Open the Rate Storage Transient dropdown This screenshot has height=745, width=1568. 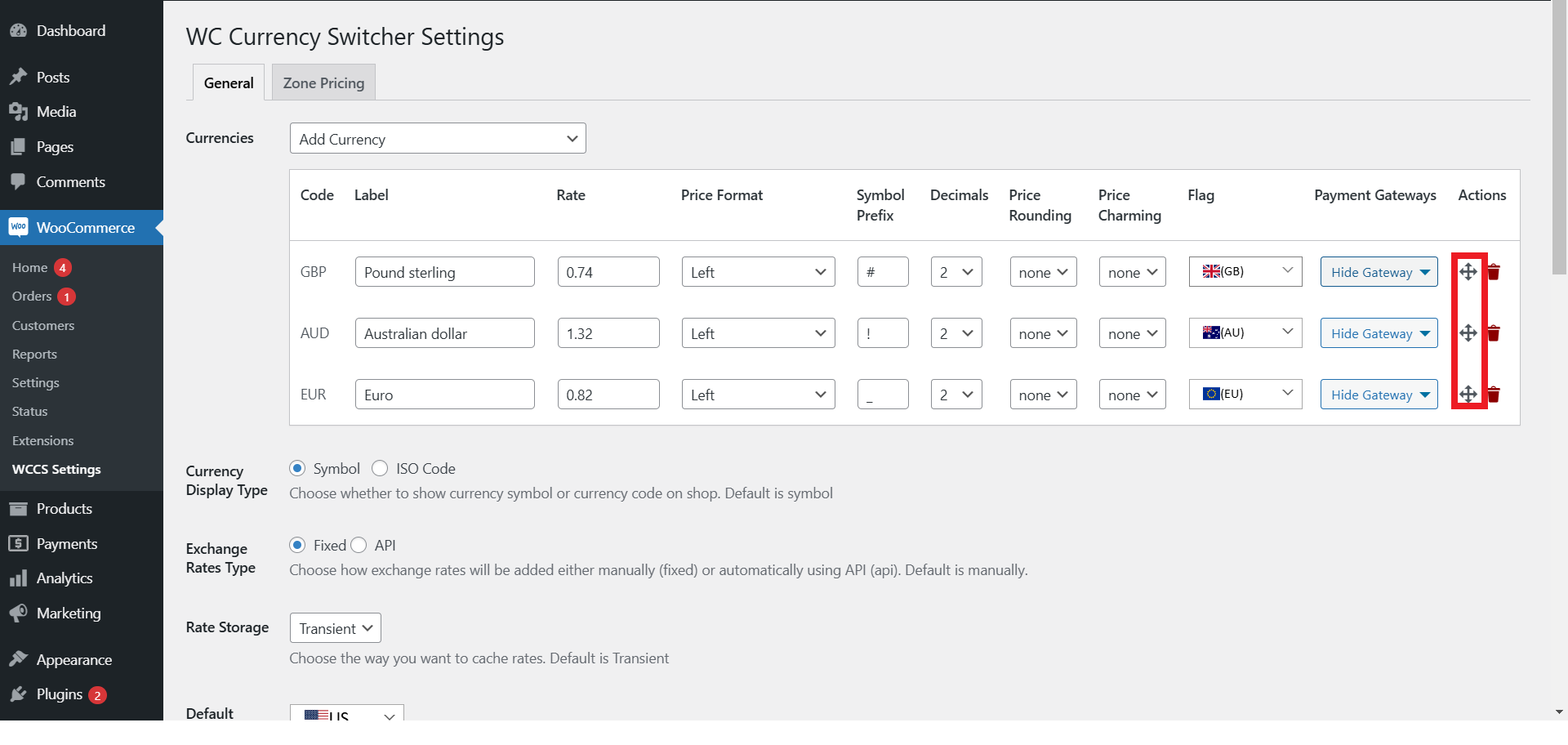(336, 628)
